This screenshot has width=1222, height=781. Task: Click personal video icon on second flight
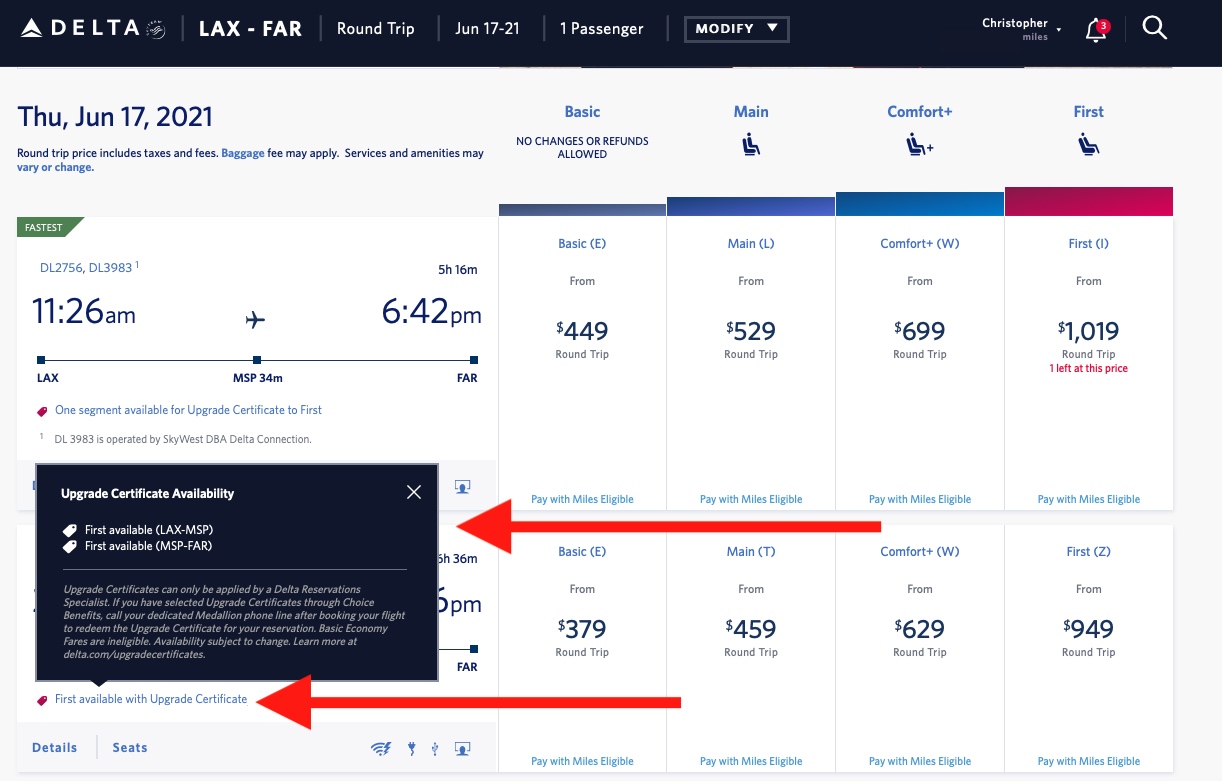pyautogui.click(x=462, y=748)
